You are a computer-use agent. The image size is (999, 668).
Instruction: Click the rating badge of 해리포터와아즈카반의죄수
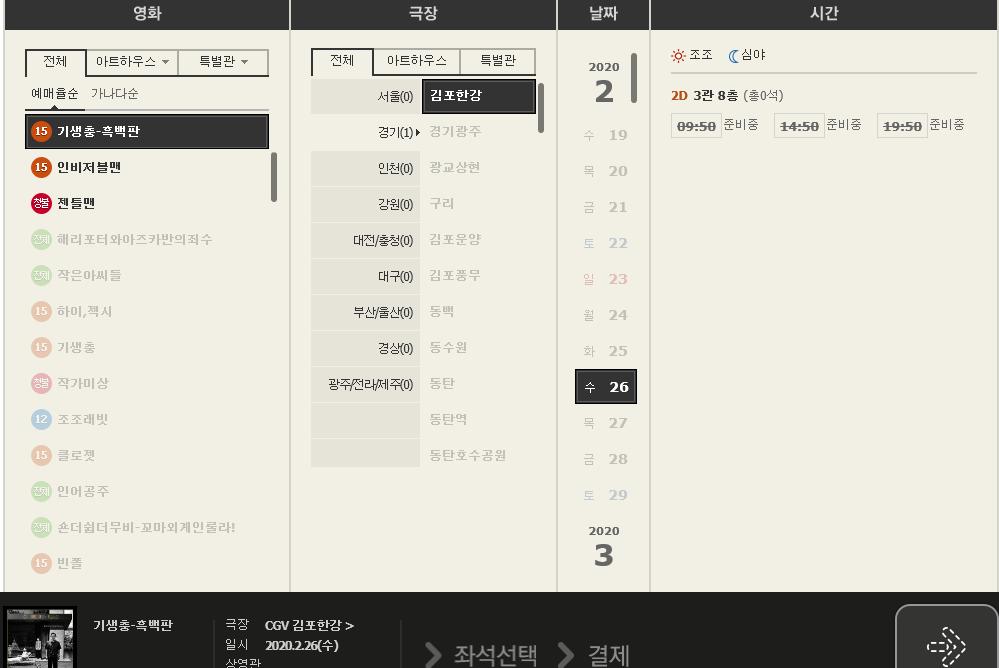pos(41,239)
